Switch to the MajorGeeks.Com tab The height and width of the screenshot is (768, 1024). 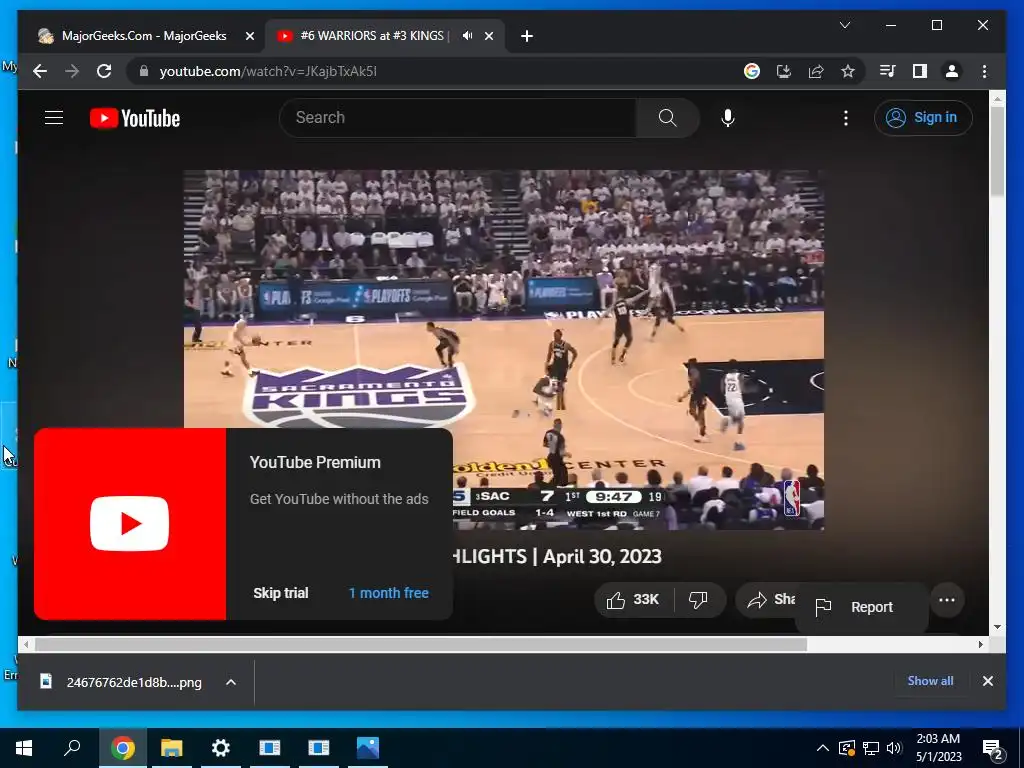coord(142,36)
